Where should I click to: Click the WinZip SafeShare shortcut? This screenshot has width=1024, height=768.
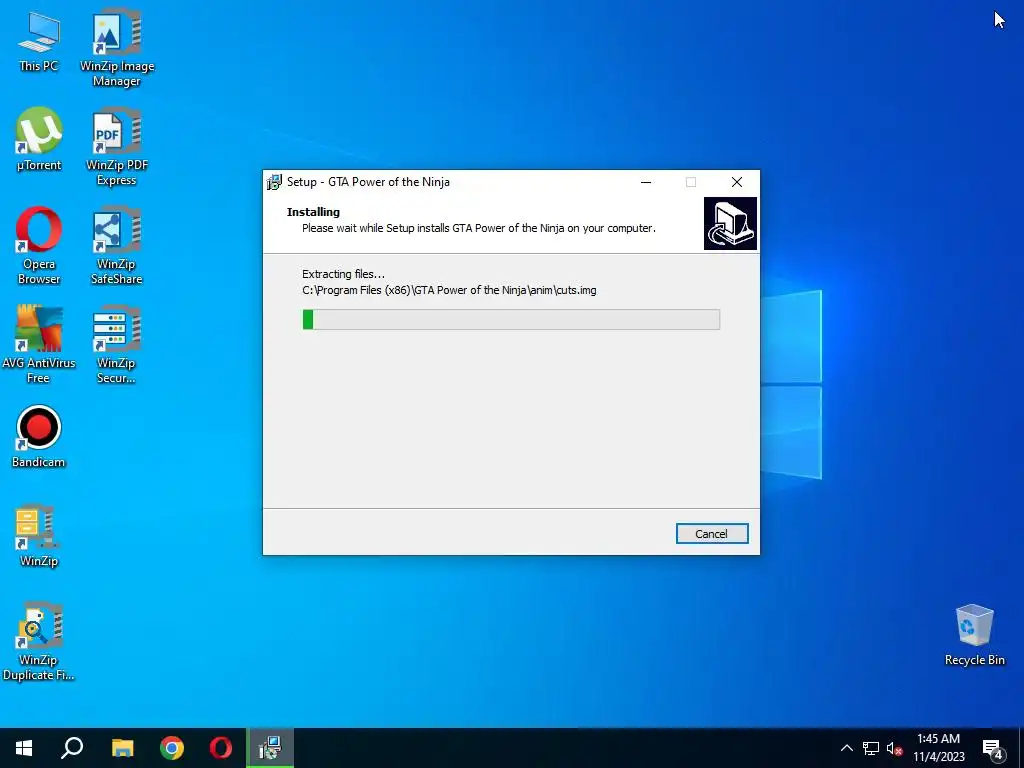click(117, 246)
